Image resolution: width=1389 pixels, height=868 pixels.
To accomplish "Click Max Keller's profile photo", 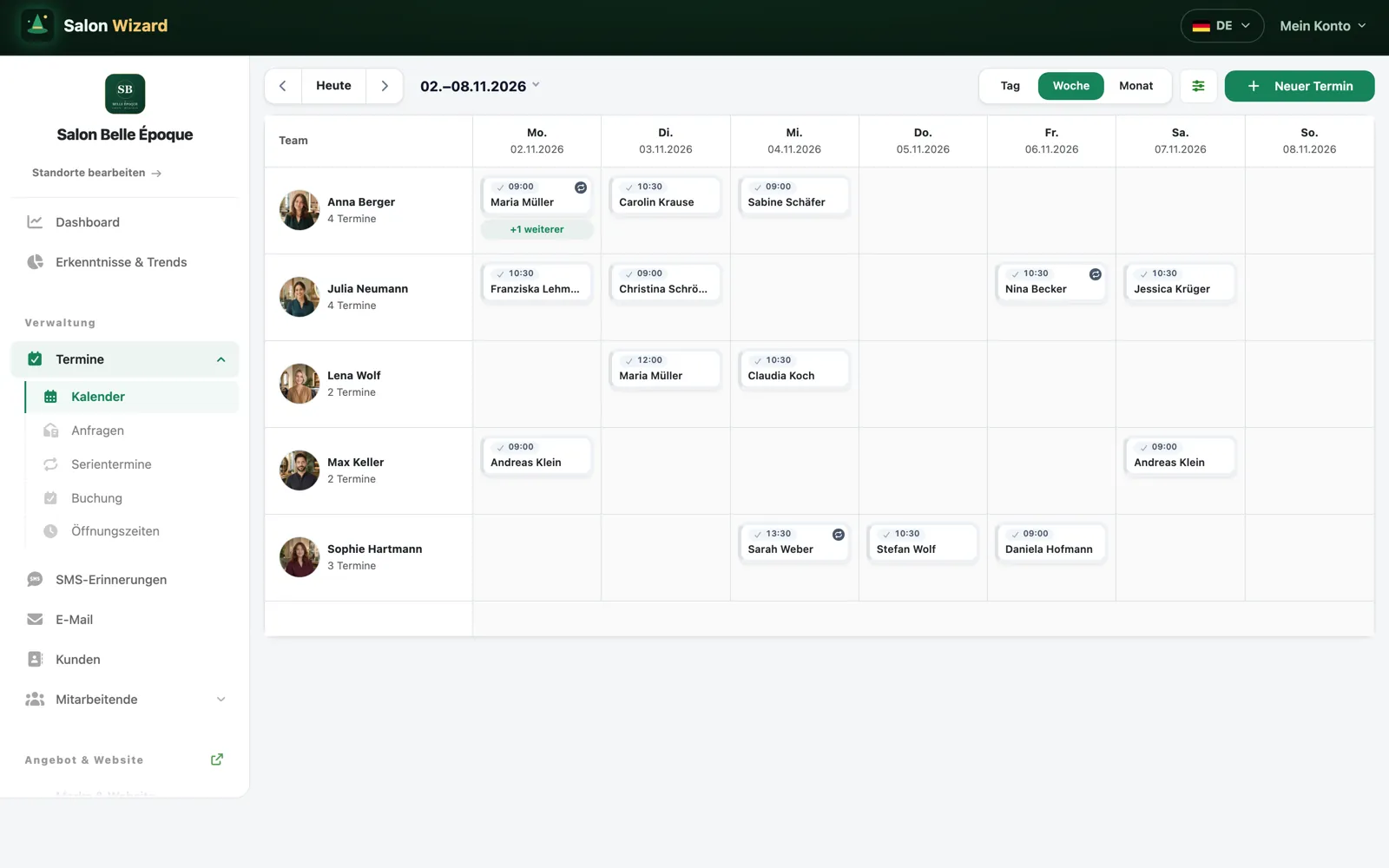I will [x=300, y=470].
